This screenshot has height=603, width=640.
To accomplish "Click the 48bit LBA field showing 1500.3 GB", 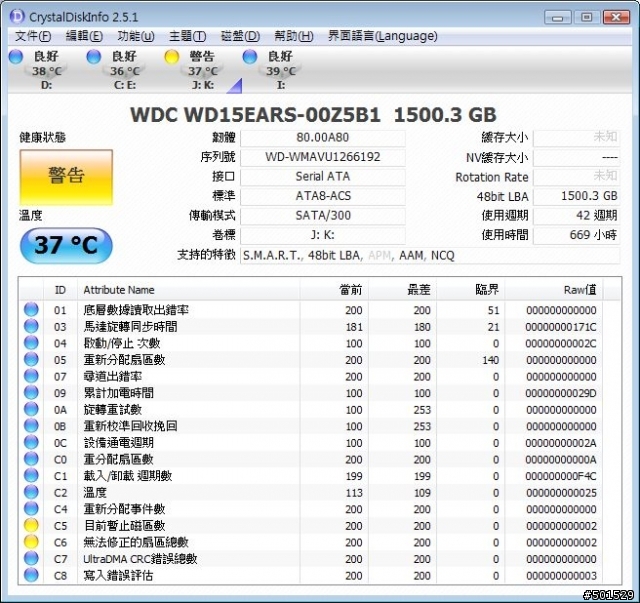I will [x=577, y=196].
